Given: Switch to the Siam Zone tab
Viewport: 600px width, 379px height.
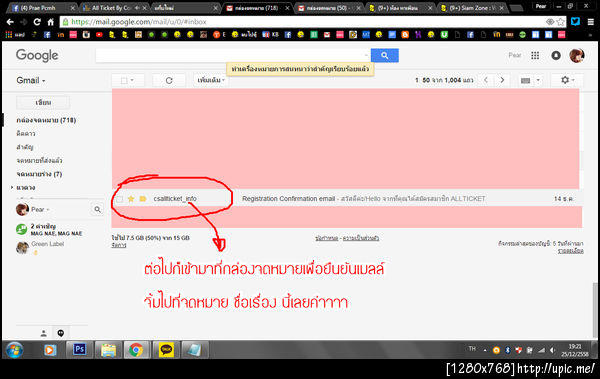Looking at the screenshot, I should pyautogui.click(x=472, y=8).
